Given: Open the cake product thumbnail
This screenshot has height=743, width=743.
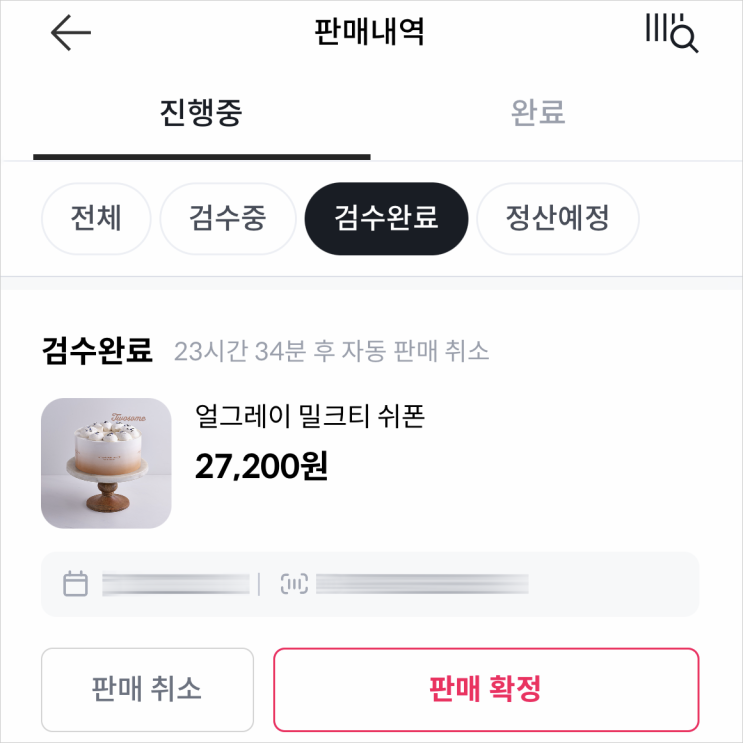Looking at the screenshot, I should point(106,463).
